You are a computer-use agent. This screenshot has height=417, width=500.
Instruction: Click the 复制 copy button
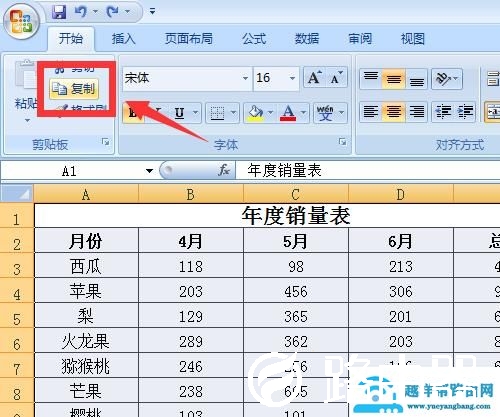coord(74,89)
